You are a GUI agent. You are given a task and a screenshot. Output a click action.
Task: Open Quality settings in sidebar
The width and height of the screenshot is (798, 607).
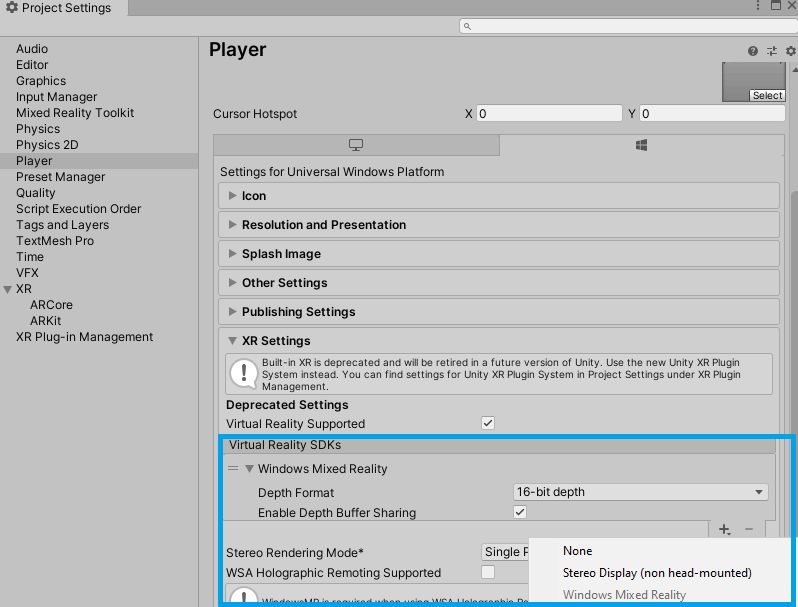pos(36,193)
